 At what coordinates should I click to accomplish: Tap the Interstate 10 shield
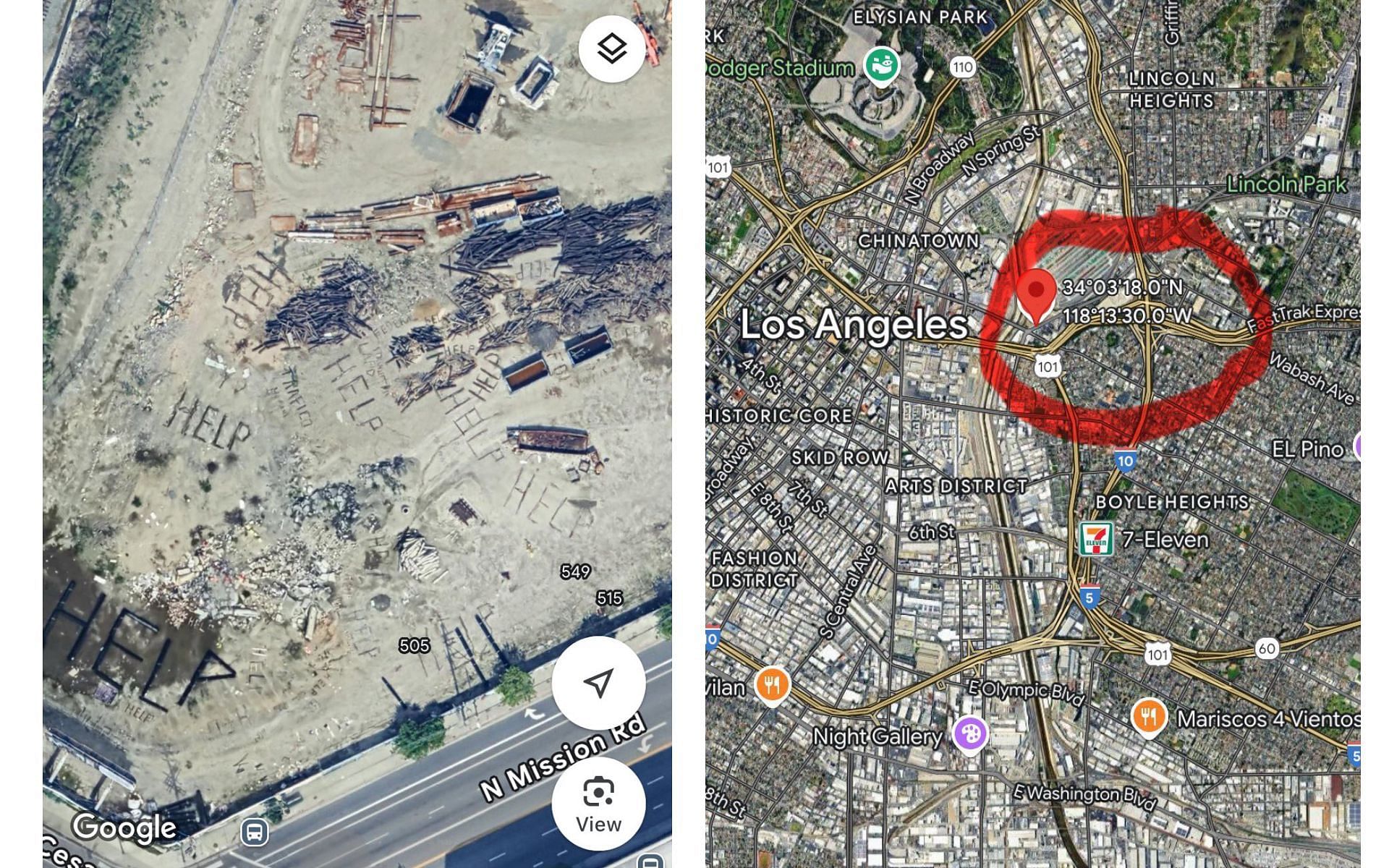(x=1124, y=460)
